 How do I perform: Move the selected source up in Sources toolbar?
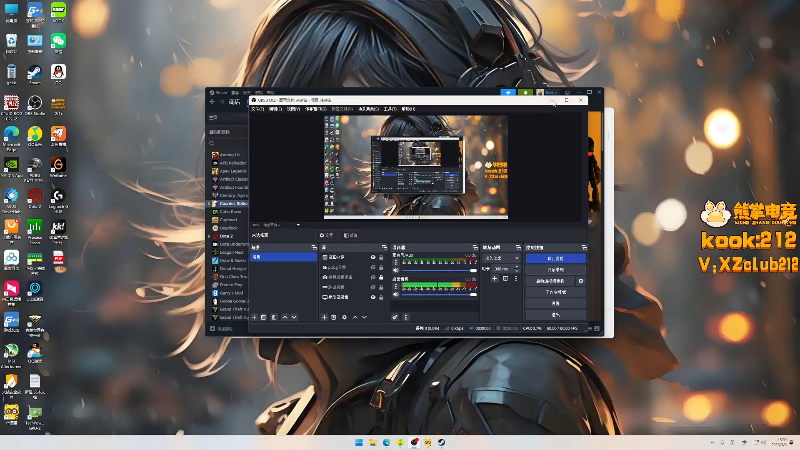click(355, 317)
